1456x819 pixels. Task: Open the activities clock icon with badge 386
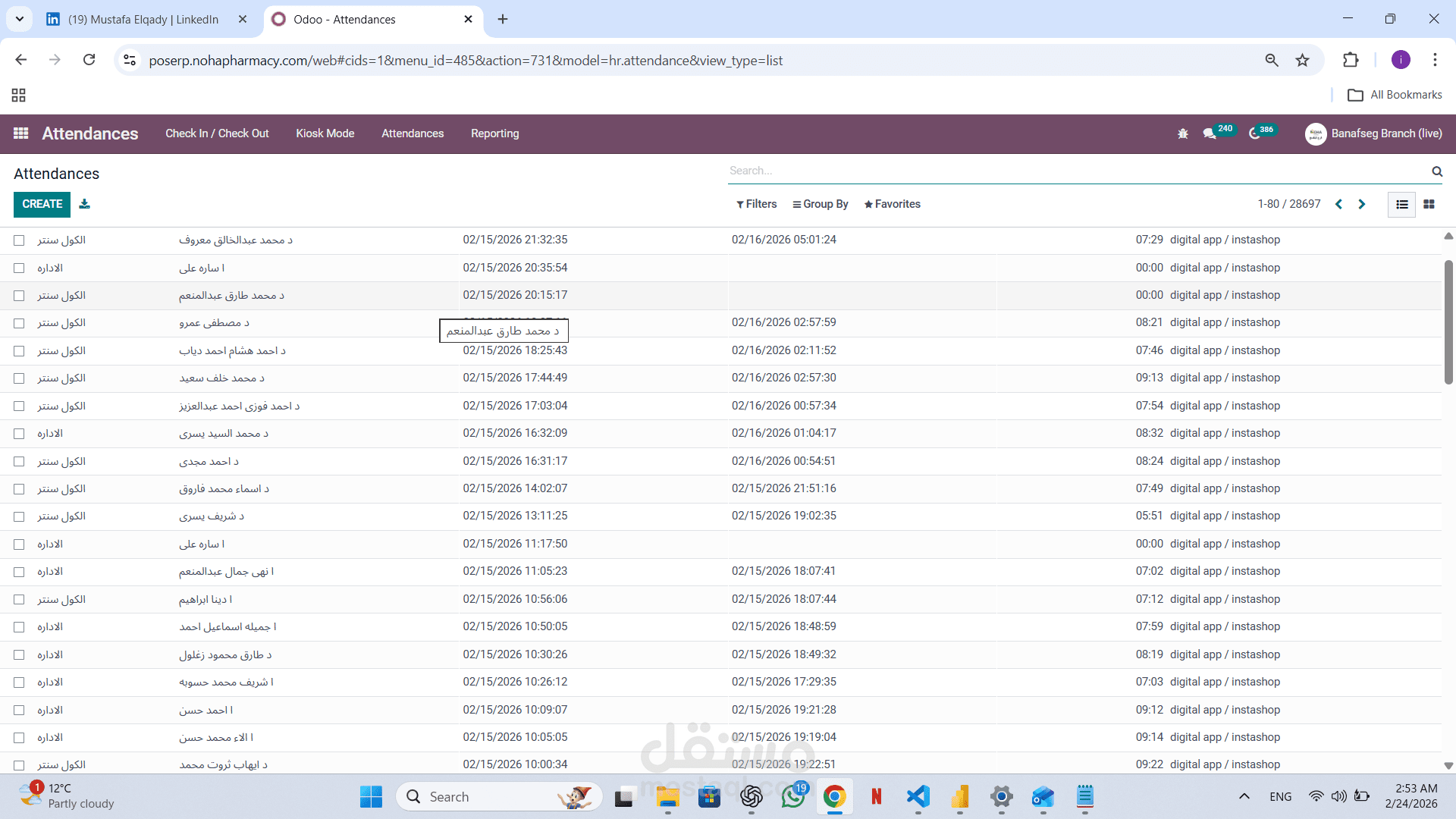(1255, 133)
